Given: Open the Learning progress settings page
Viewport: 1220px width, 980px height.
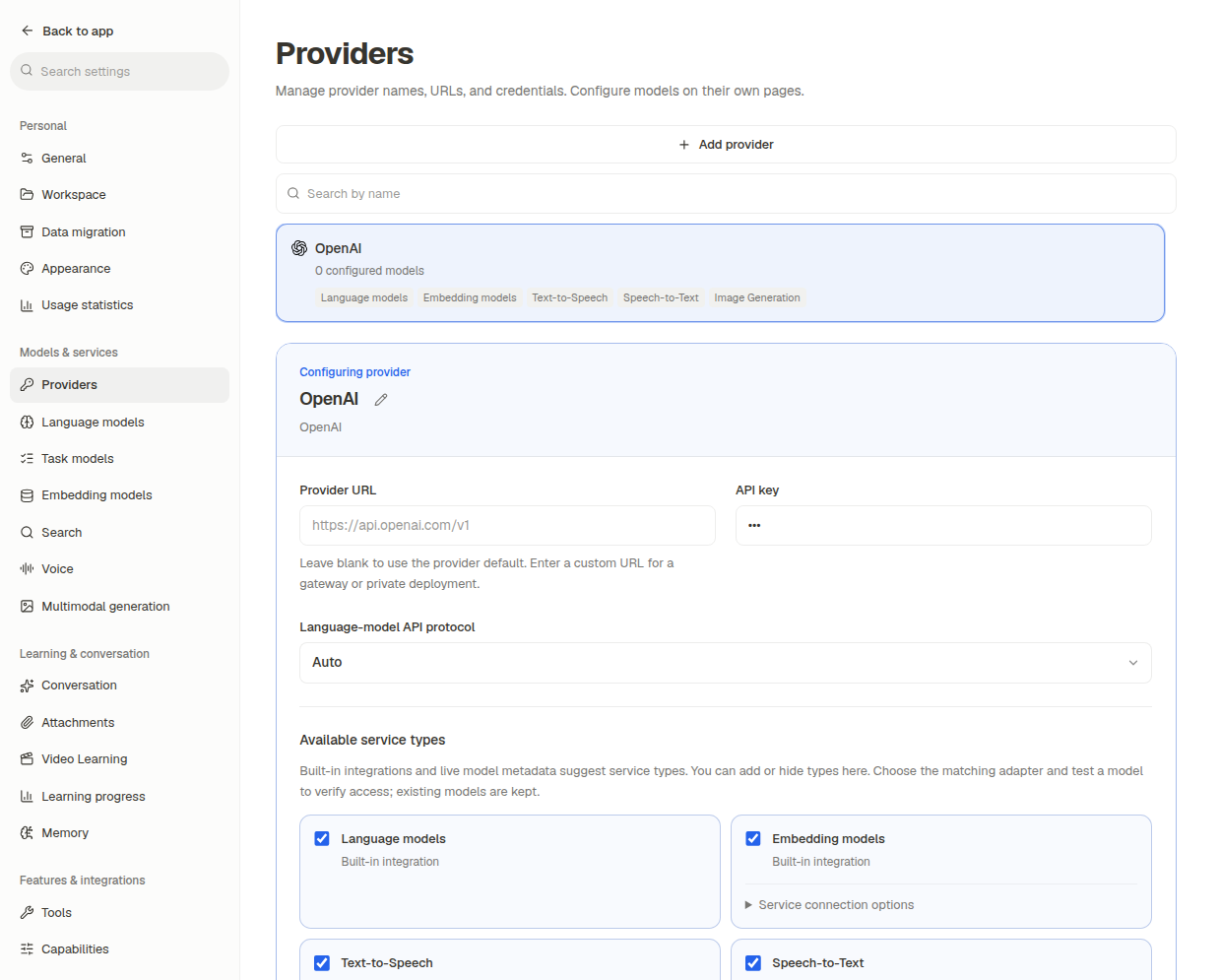Looking at the screenshot, I should [119, 796].
